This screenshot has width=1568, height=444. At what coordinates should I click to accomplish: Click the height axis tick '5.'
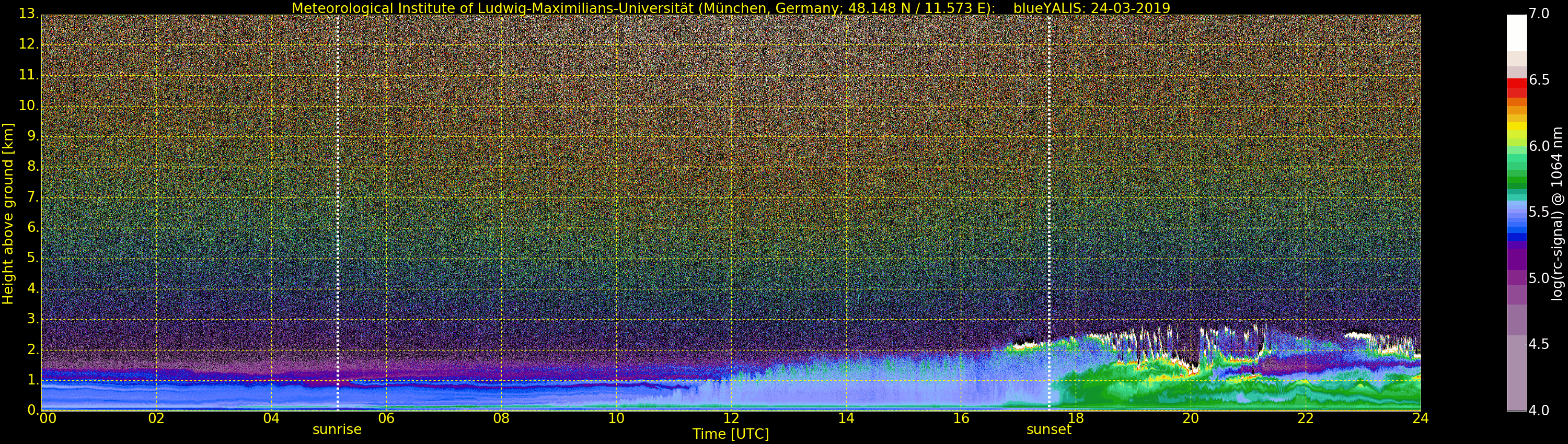coord(33,258)
